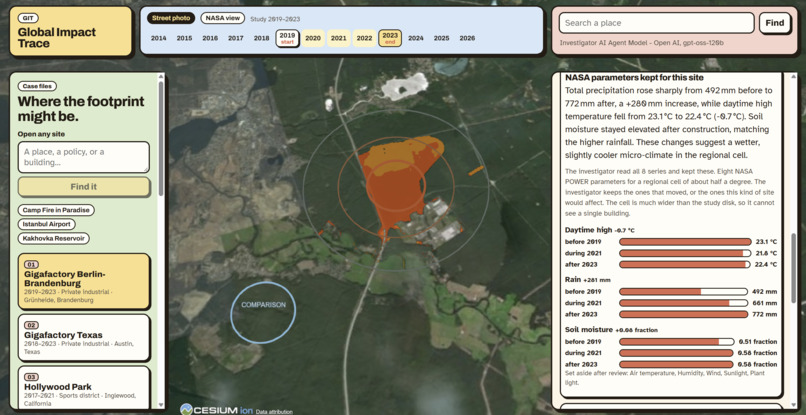Viewport: 806px width, 415px height.
Task: Select year 2022 on the timeline
Action: 364,38
